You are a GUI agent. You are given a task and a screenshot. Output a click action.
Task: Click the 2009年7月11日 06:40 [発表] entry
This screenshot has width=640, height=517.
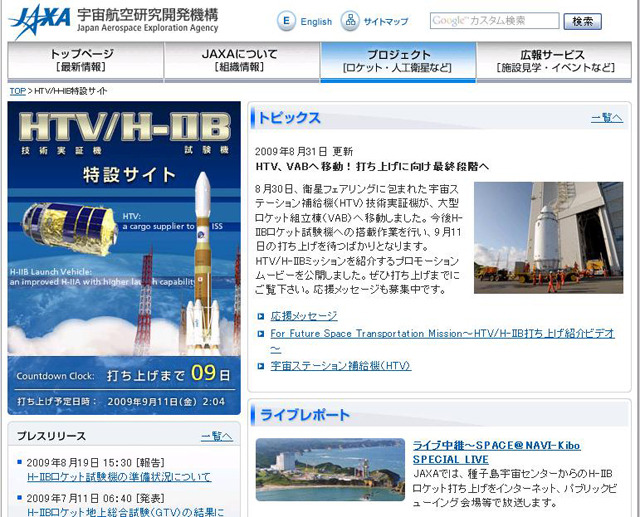coord(96,498)
